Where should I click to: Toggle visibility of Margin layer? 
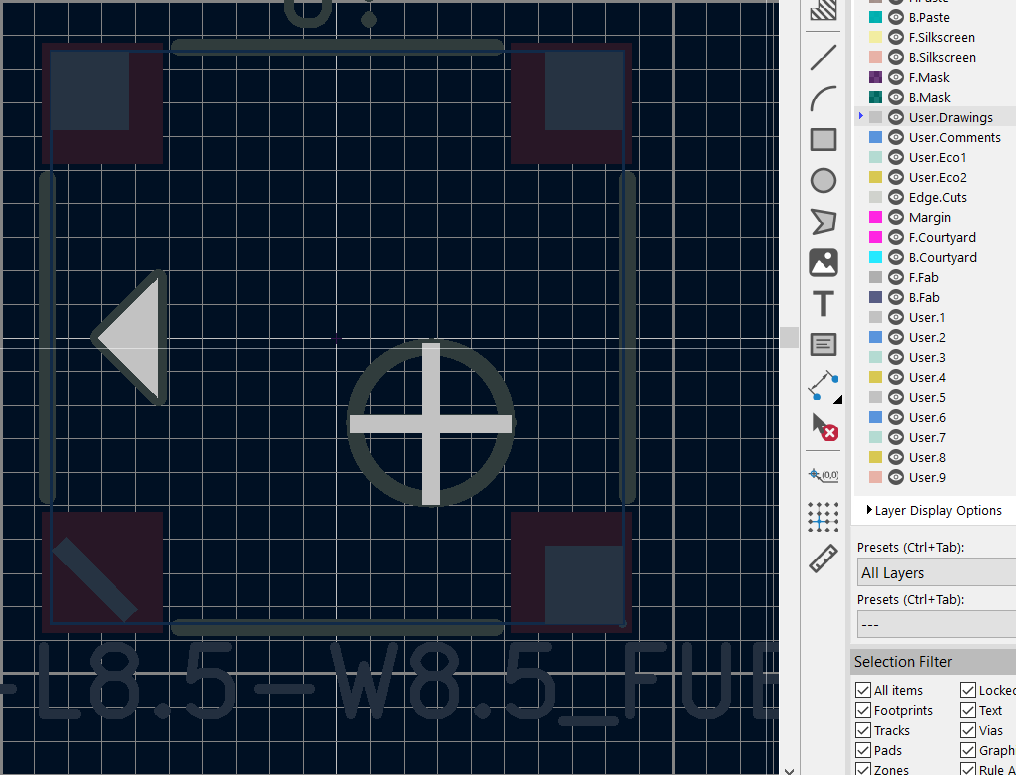point(895,218)
